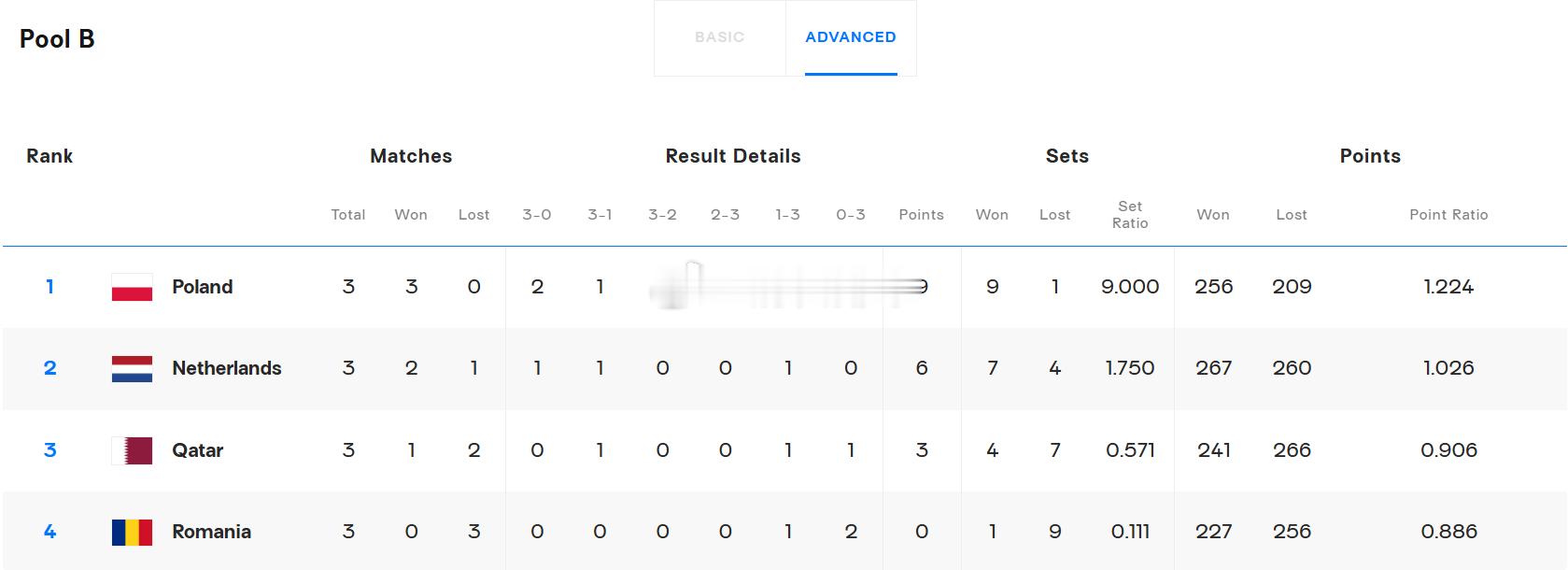Click the Result Details header
Viewport: 1568px width, 570px height.
click(x=733, y=156)
